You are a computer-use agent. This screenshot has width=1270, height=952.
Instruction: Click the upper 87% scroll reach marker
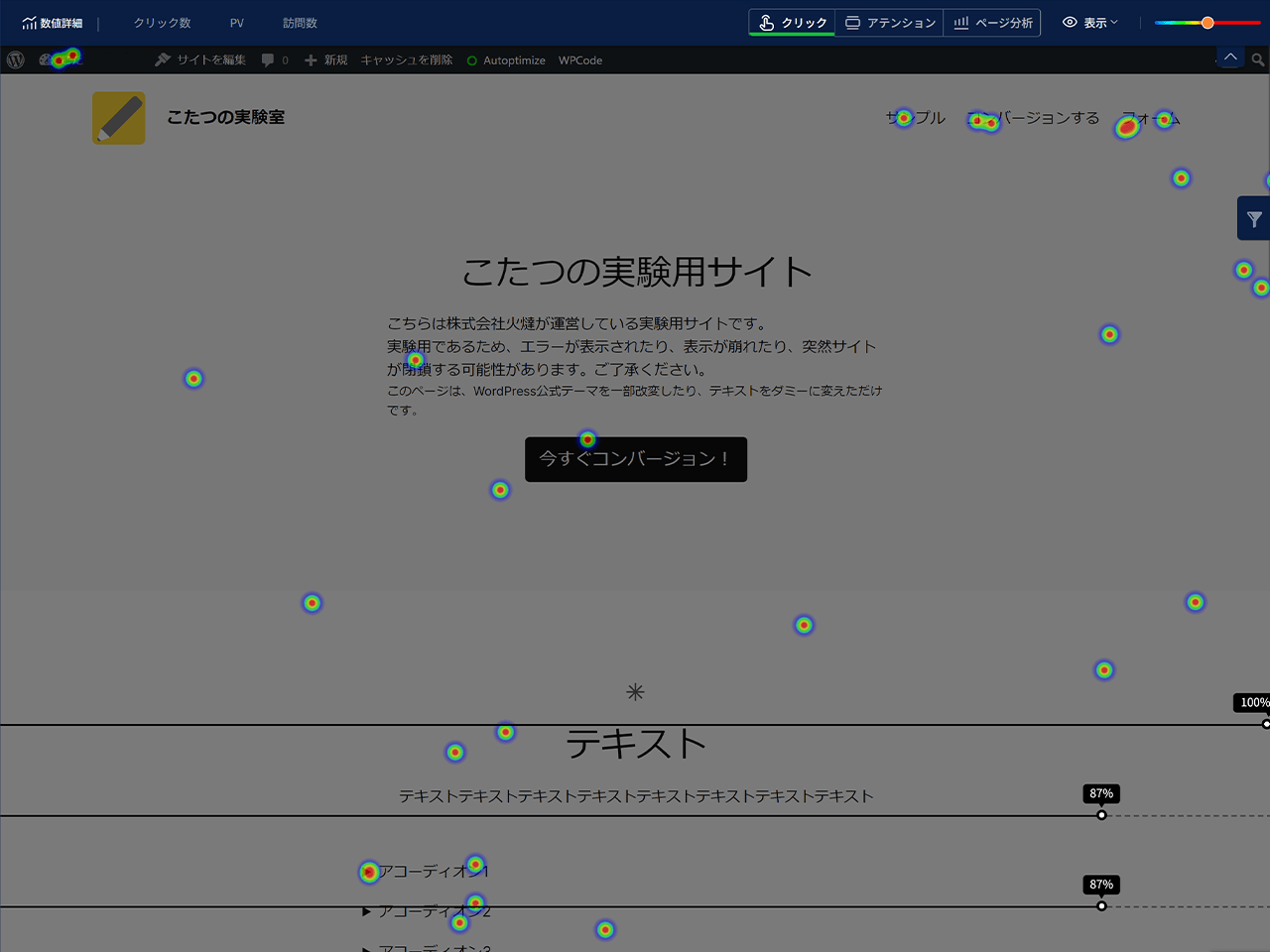[1101, 793]
